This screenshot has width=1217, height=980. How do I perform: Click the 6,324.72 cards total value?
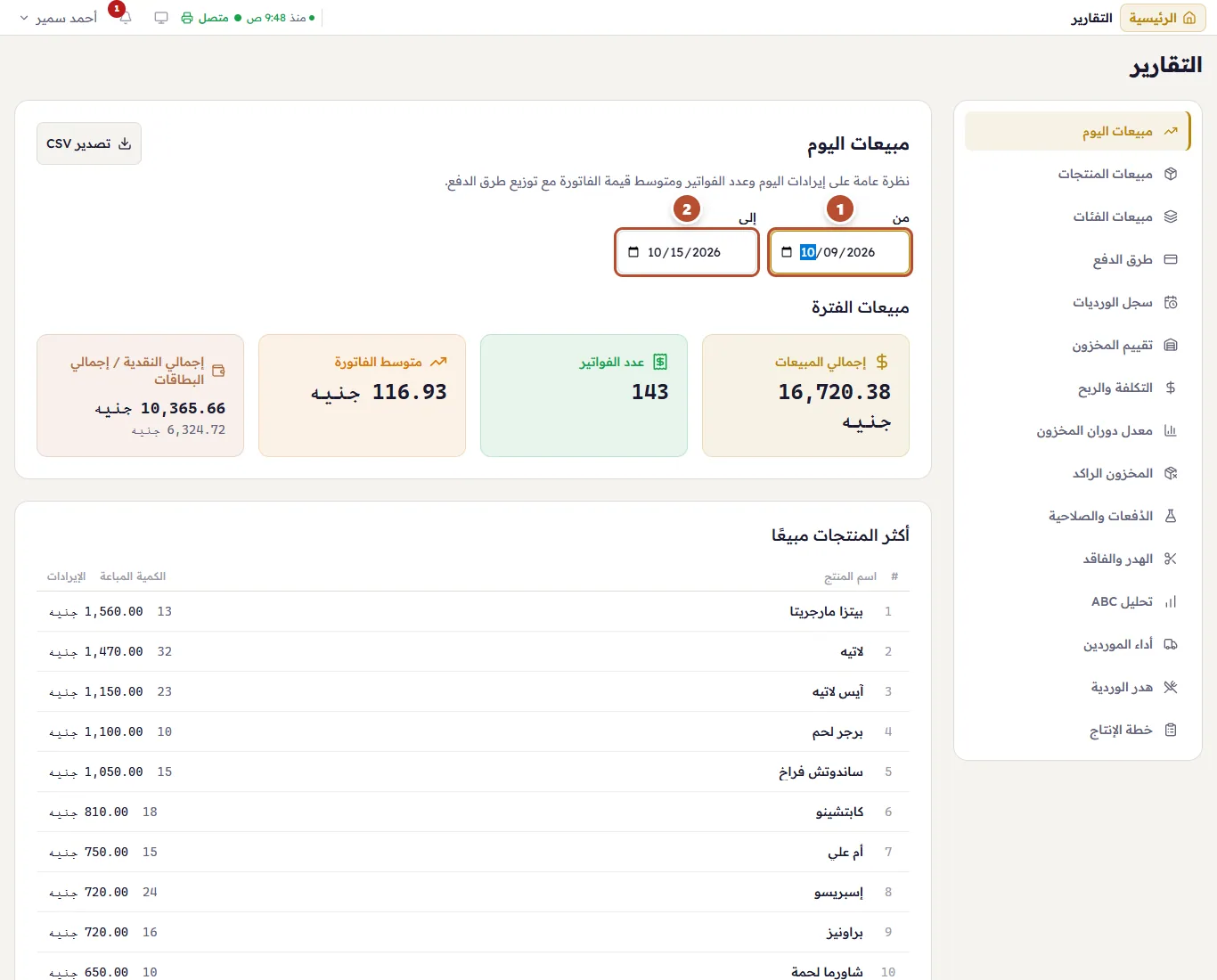point(196,429)
